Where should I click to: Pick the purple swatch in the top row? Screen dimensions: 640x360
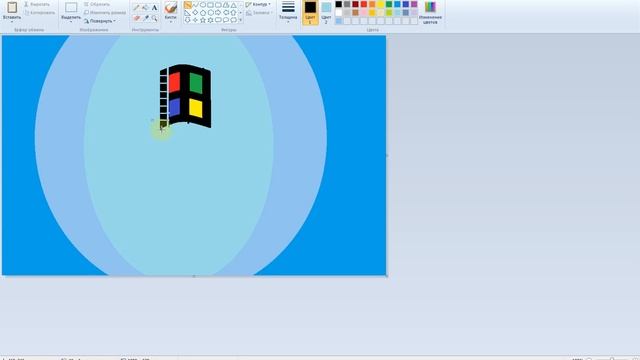click(414, 4)
